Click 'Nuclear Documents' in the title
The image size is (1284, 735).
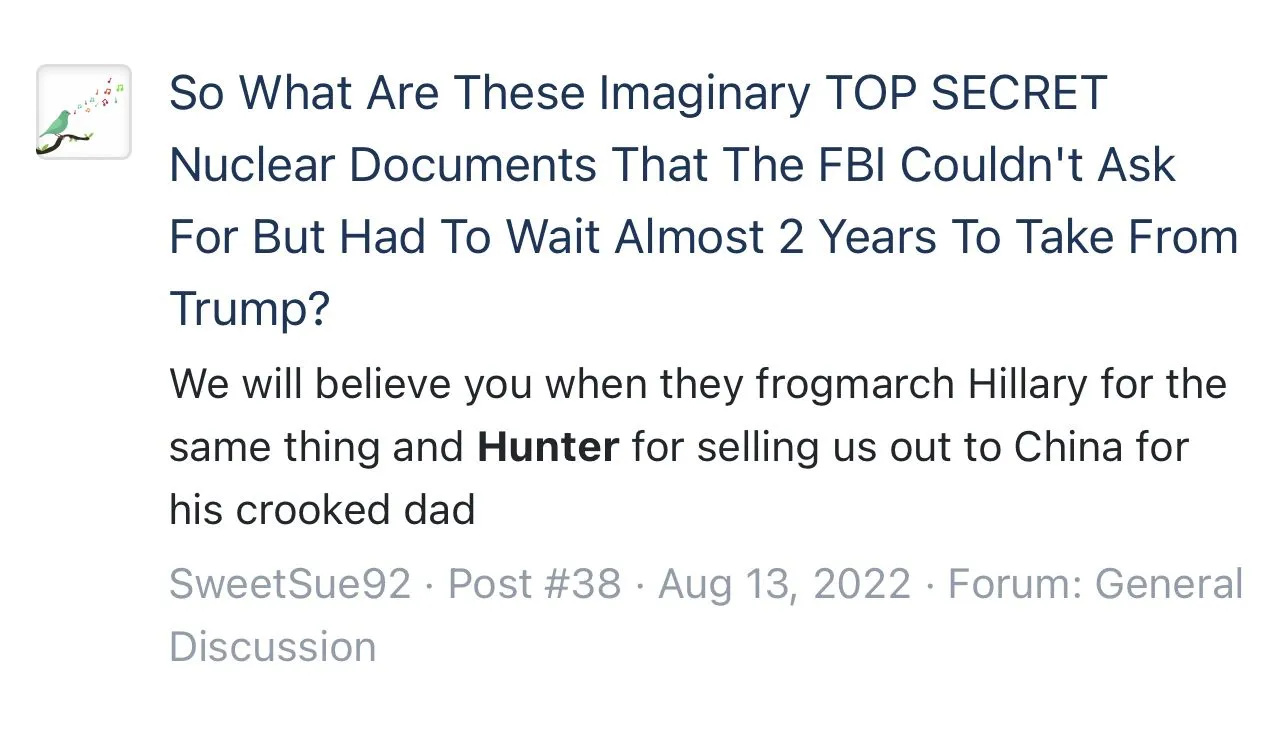[x=385, y=165]
